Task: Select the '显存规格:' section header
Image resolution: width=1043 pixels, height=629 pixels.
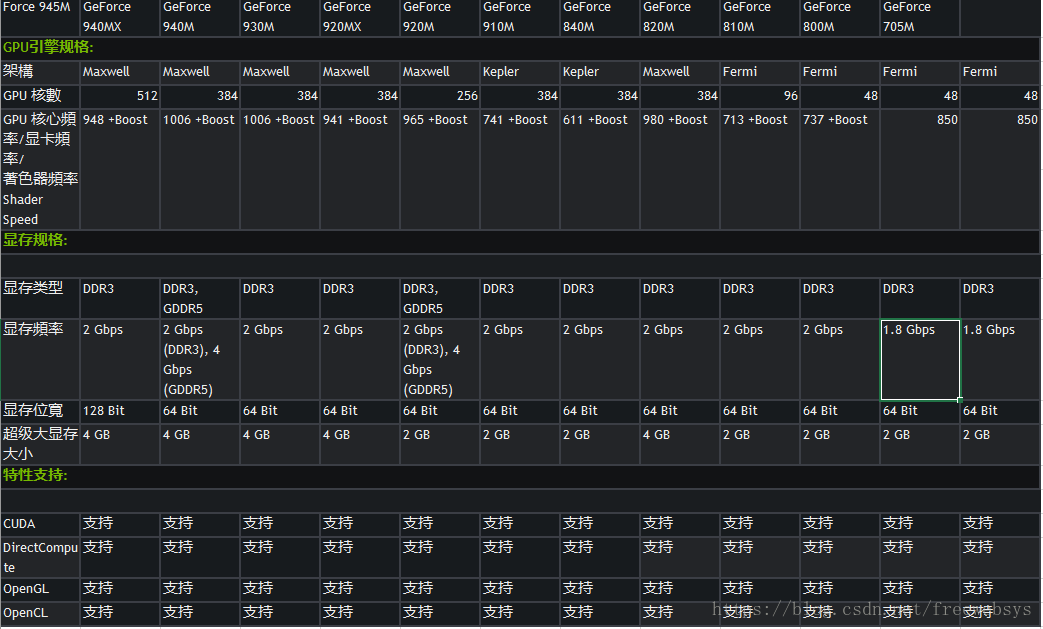Action: [35, 240]
